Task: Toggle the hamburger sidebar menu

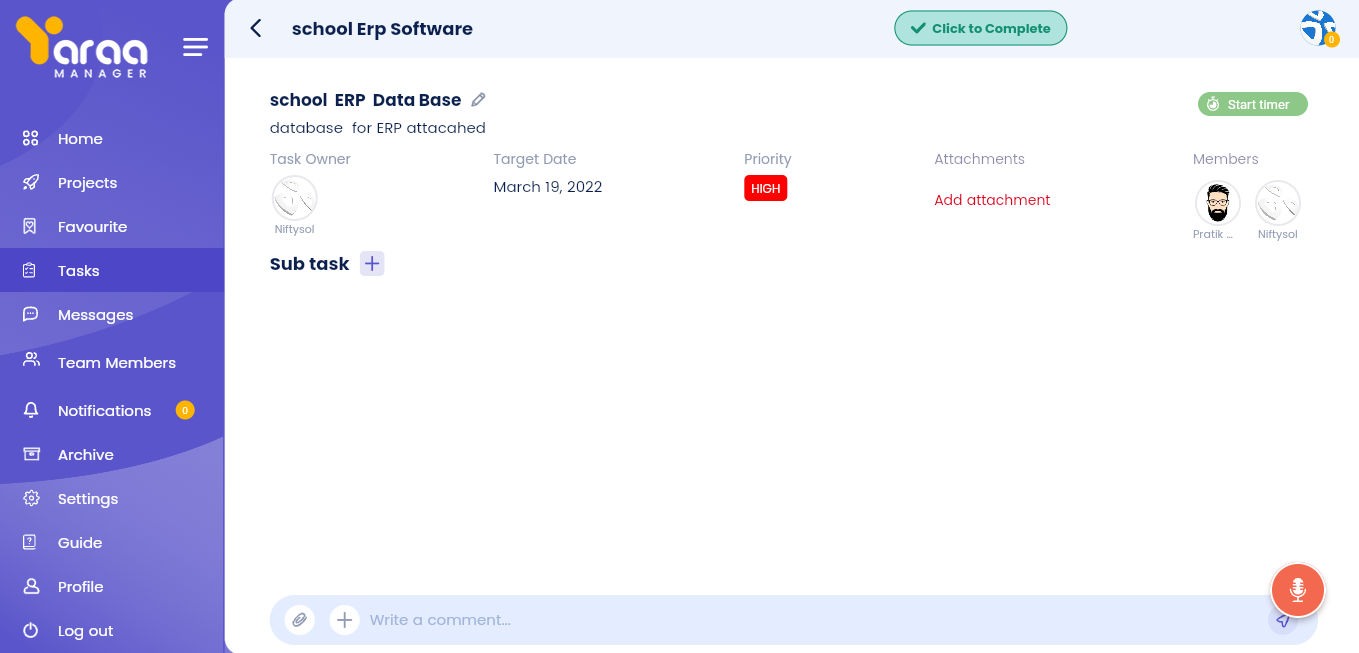Action: [x=196, y=47]
